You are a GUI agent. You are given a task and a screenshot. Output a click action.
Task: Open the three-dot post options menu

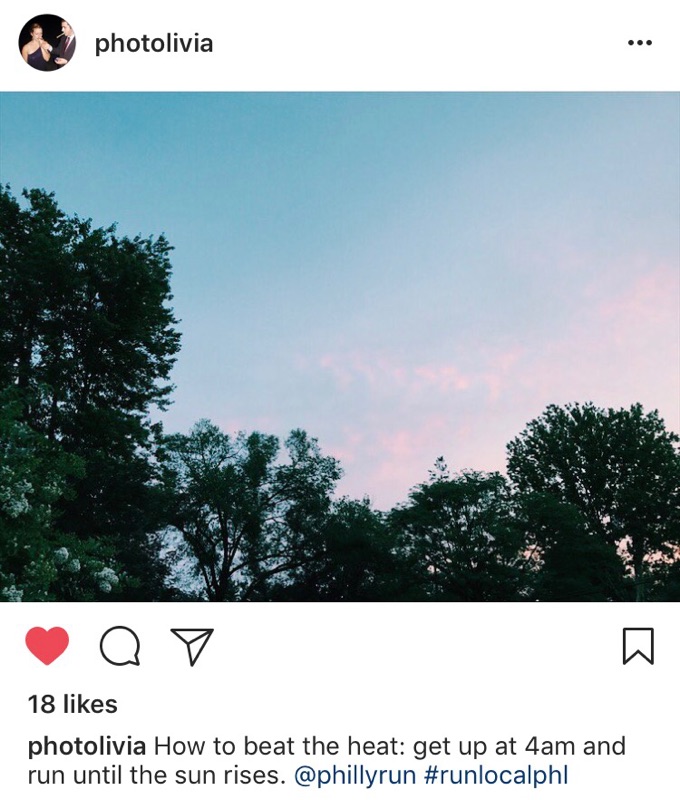tap(640, 43)
